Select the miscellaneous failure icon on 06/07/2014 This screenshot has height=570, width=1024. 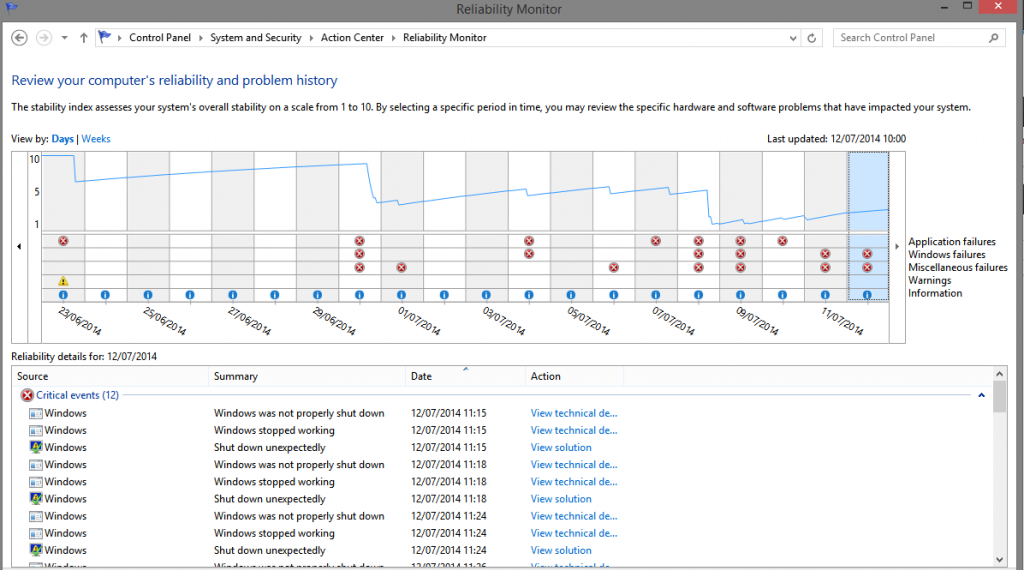(x=614, y=267)
